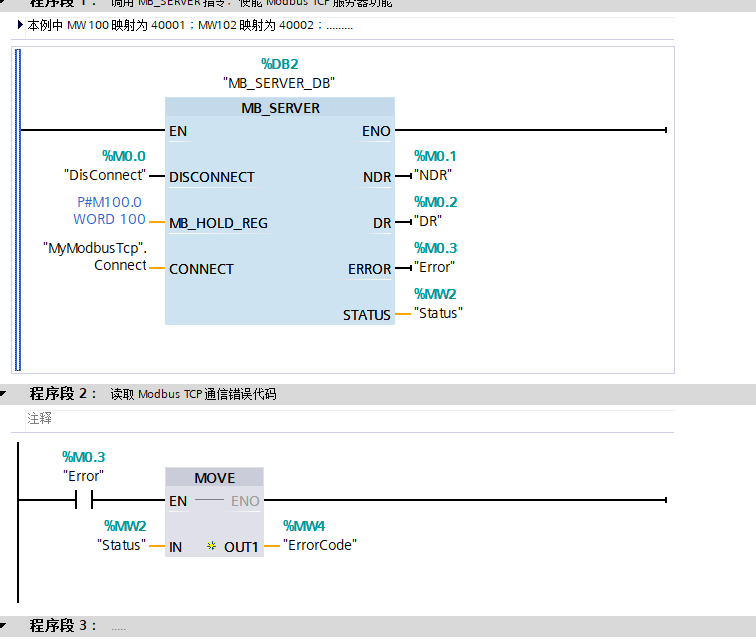Click the "ErrorCode" operand at MOVE OUT1

tap(320, 545)
